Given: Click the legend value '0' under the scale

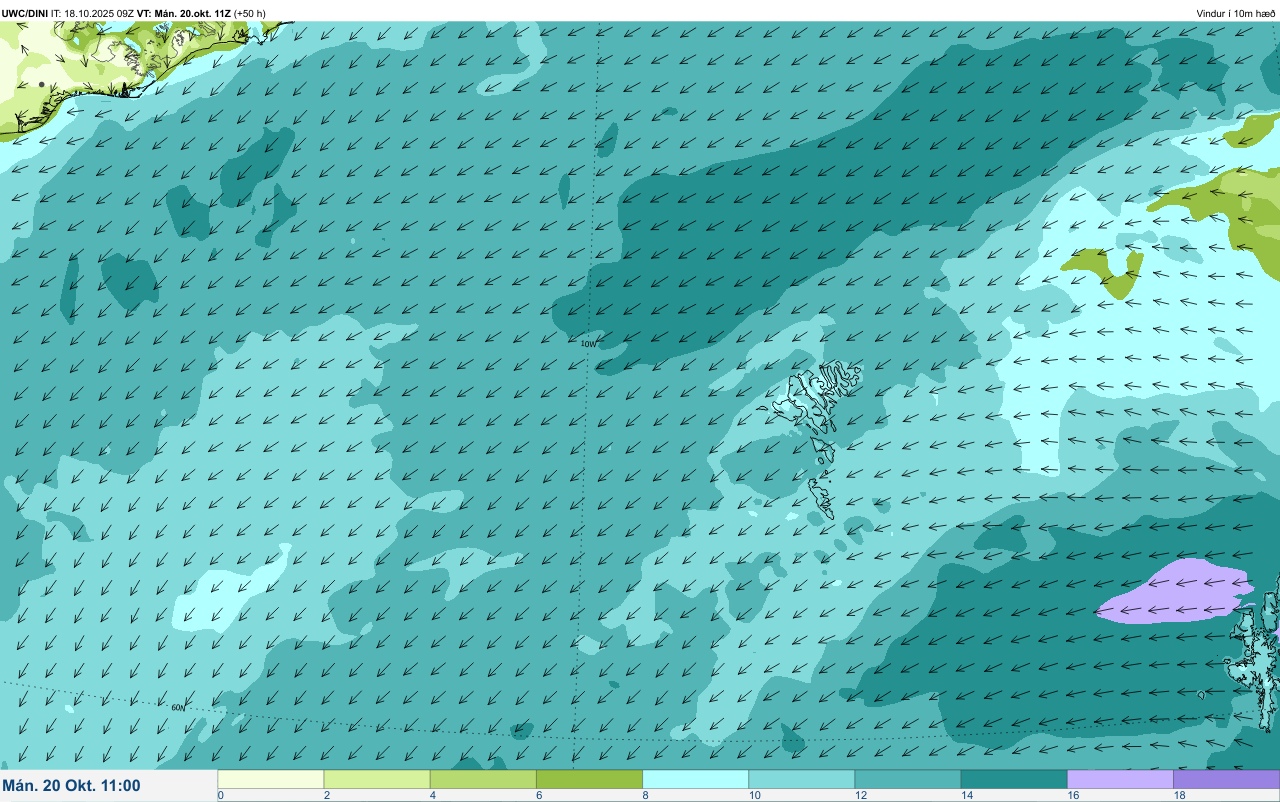Looking at the screenshot, I should pyautogui.click(x=220, y=796).
